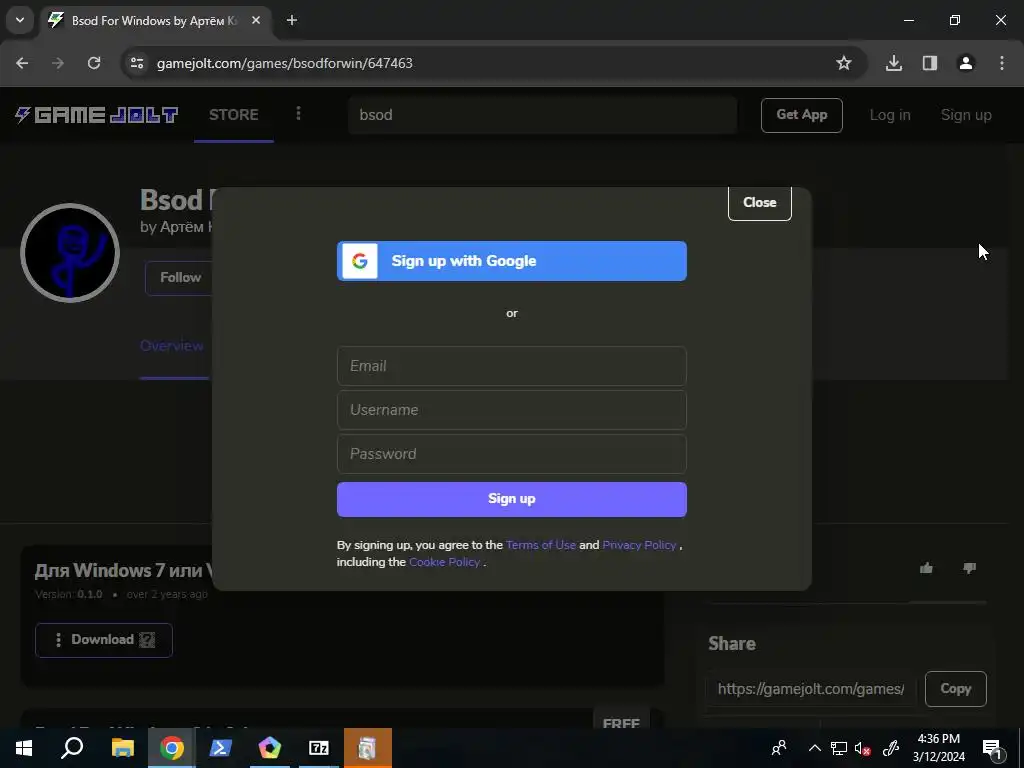Go back with the browser back arrow
Image resolution: width=1024 pixels, height=768 pixels.
point(22,63)
